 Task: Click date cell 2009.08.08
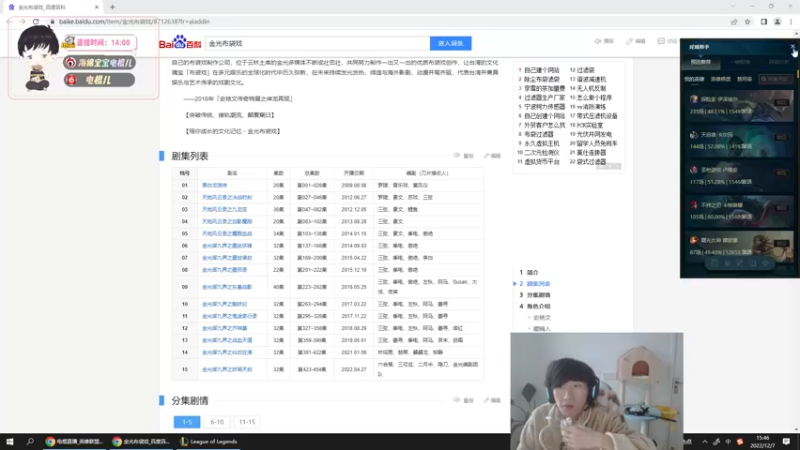pyautogui.click(x=354, y=185)
